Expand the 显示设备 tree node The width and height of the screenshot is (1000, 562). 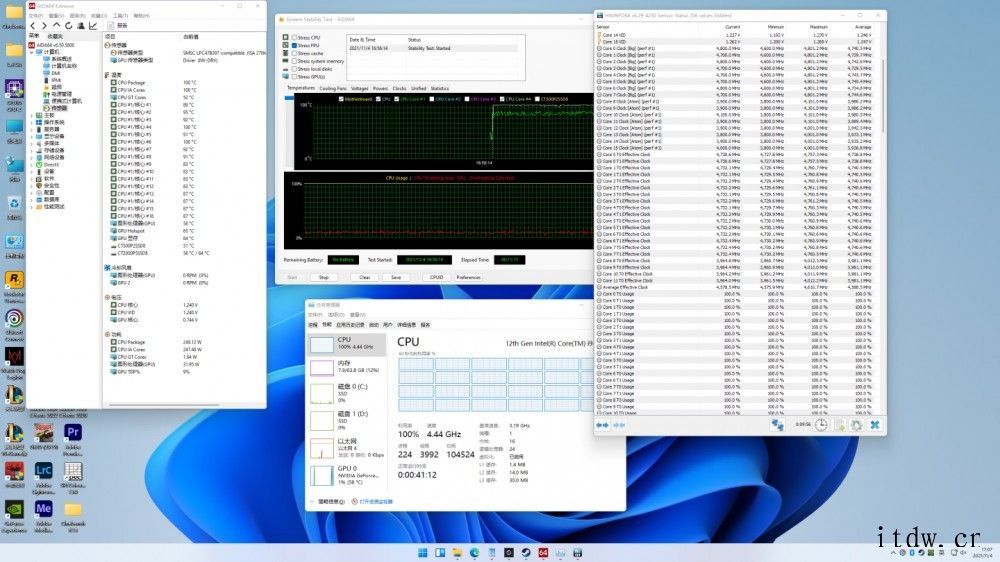click(x=32, y=137)
